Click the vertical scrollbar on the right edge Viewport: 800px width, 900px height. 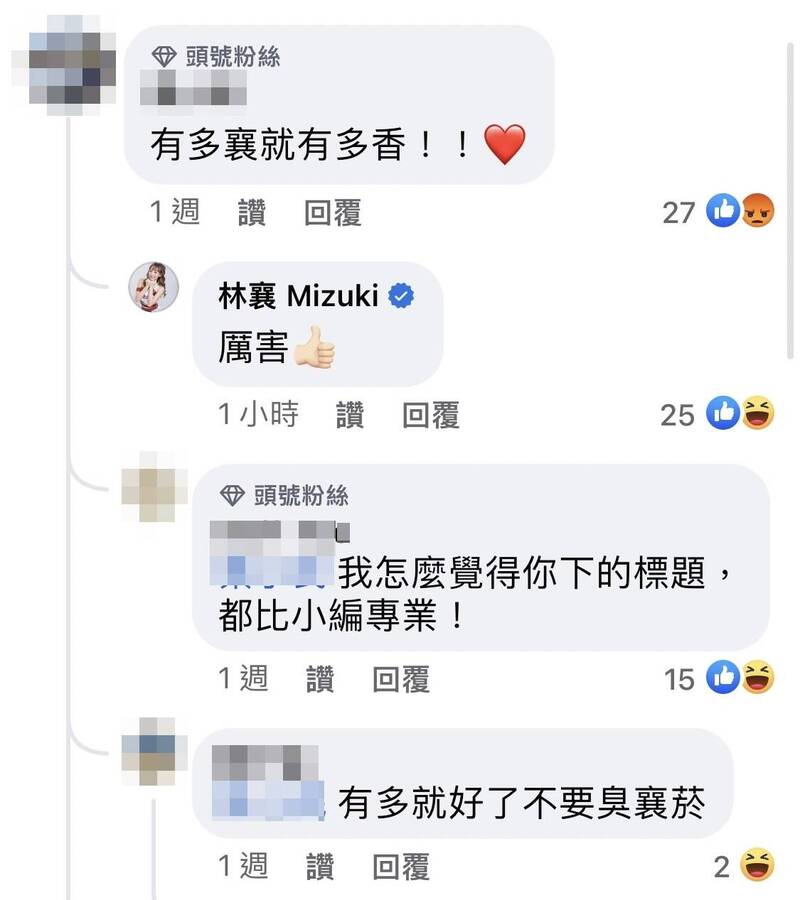[x=791, y=201]
